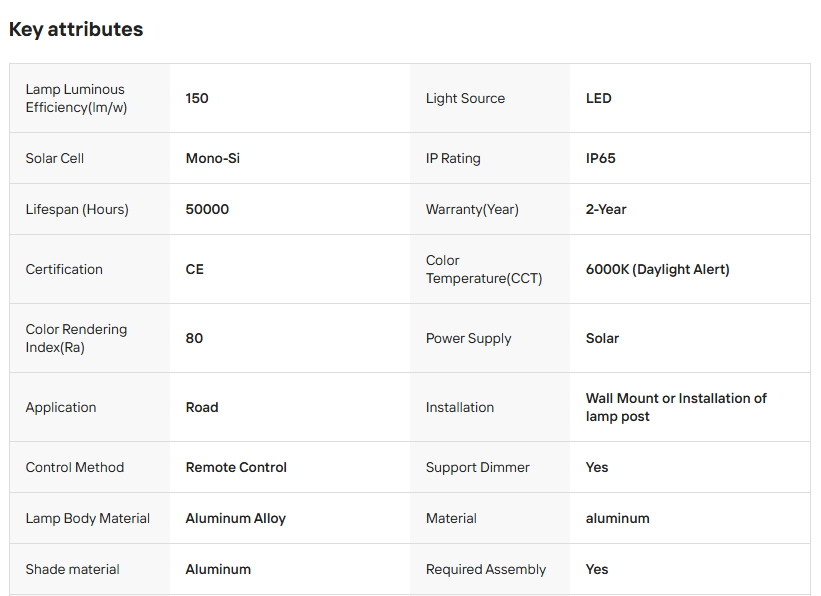Click the Wall Mount installation value
Screen dimensions: 821x596
pos(676,407)
